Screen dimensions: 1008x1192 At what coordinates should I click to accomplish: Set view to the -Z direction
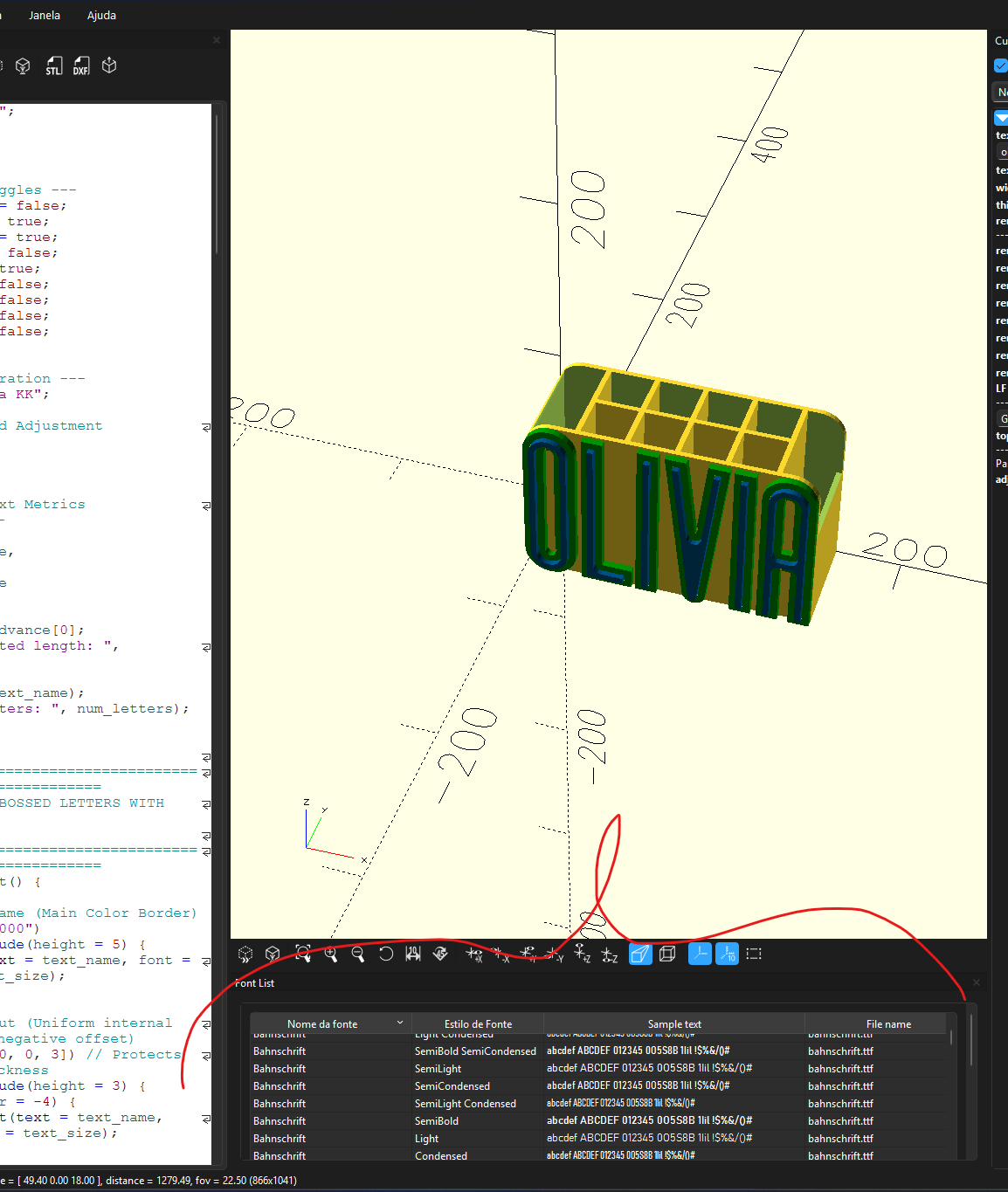[610, 954]
